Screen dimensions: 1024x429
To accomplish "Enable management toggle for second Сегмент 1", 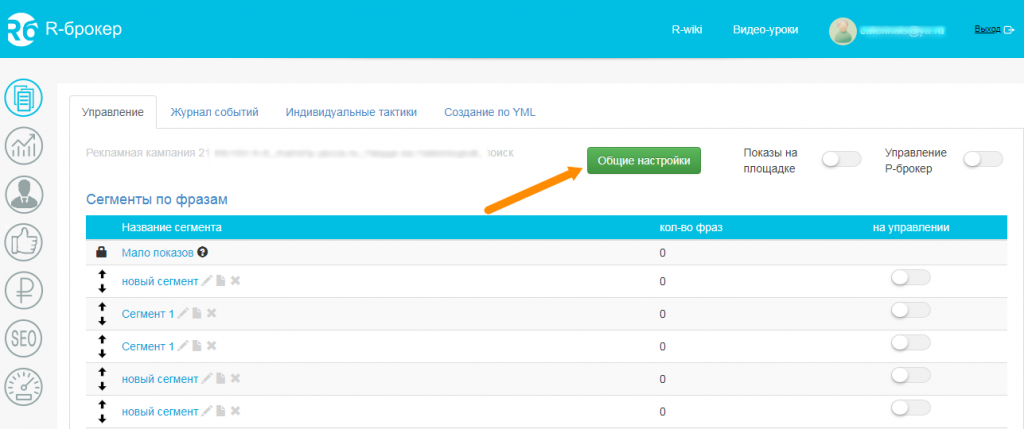I will click(910, 343).
